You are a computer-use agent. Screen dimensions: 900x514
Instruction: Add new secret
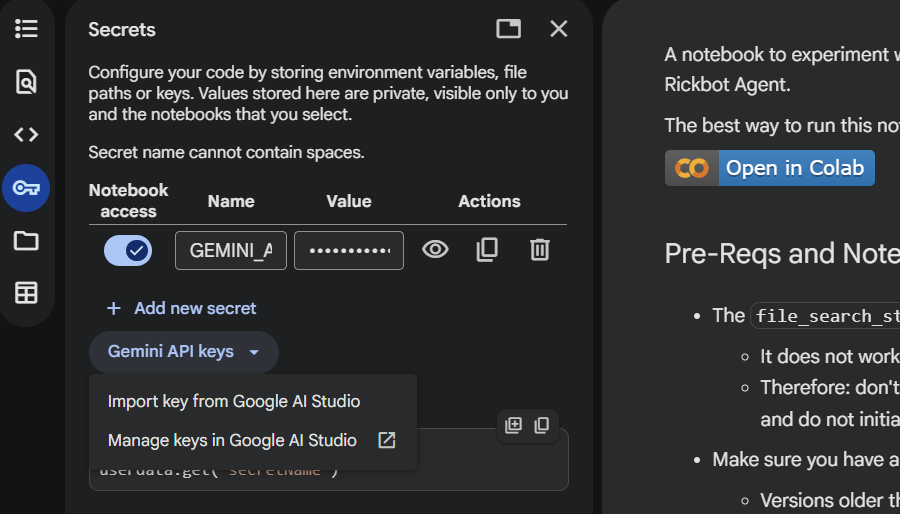(181, 309)
